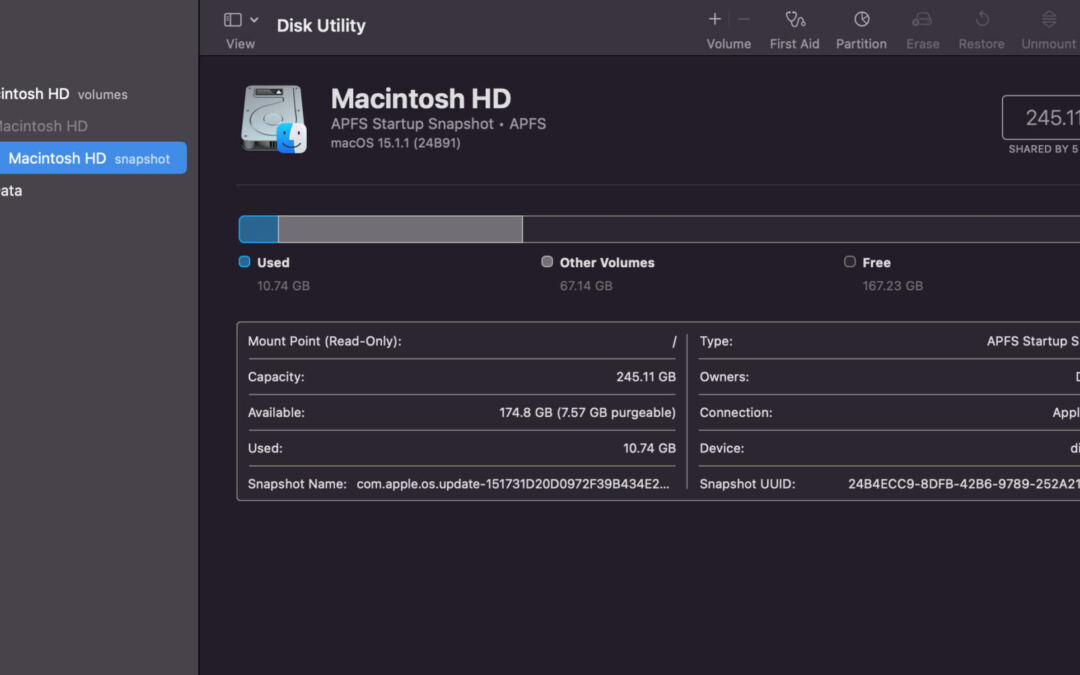Click the Macintosh HD drive icon
This screenshot has width=1080, height=675.
click(x=273, y=119)
